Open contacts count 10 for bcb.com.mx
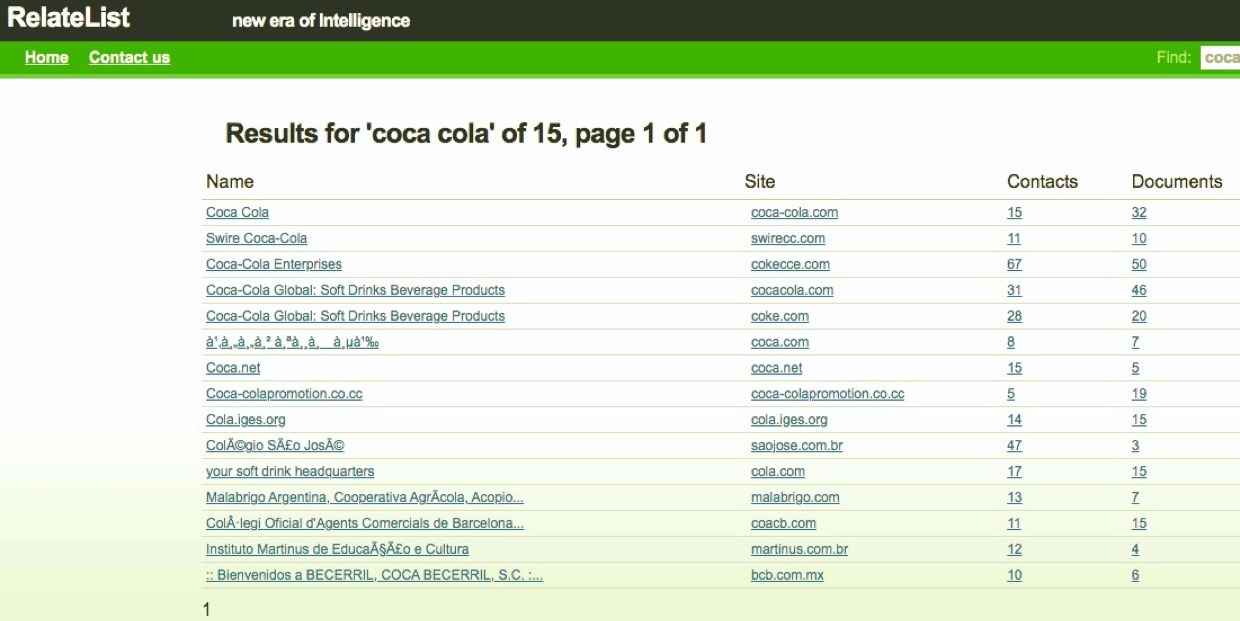 click(x=1014, y=576)
